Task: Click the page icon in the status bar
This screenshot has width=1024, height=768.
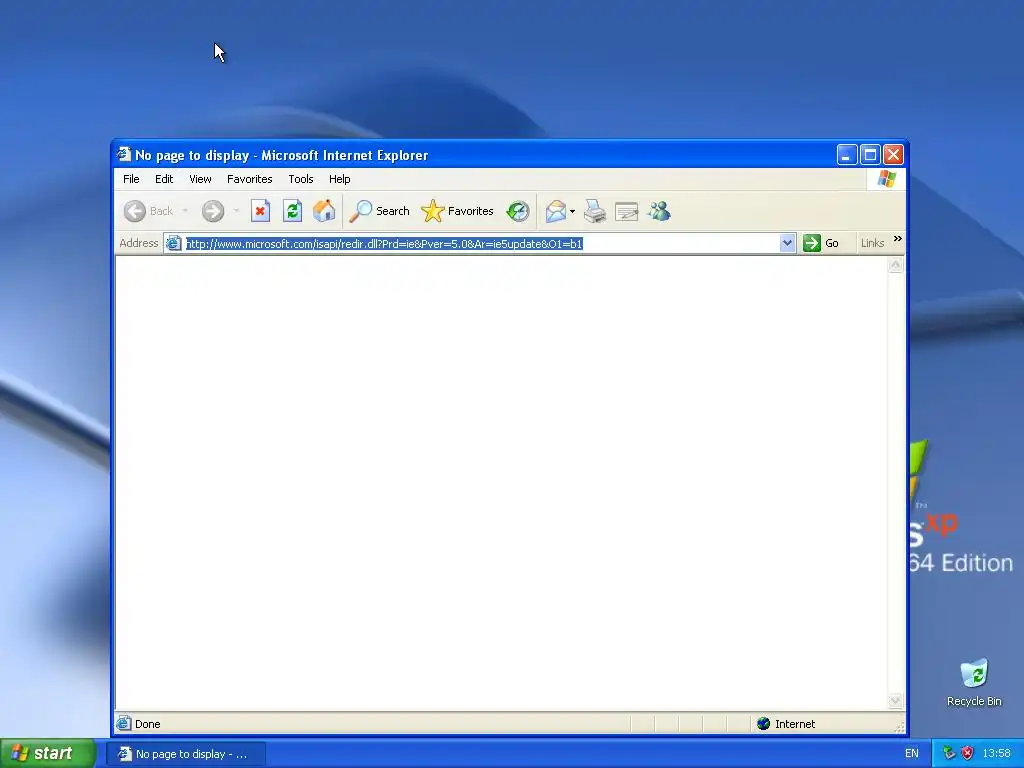Action: (x=123, y=724)
